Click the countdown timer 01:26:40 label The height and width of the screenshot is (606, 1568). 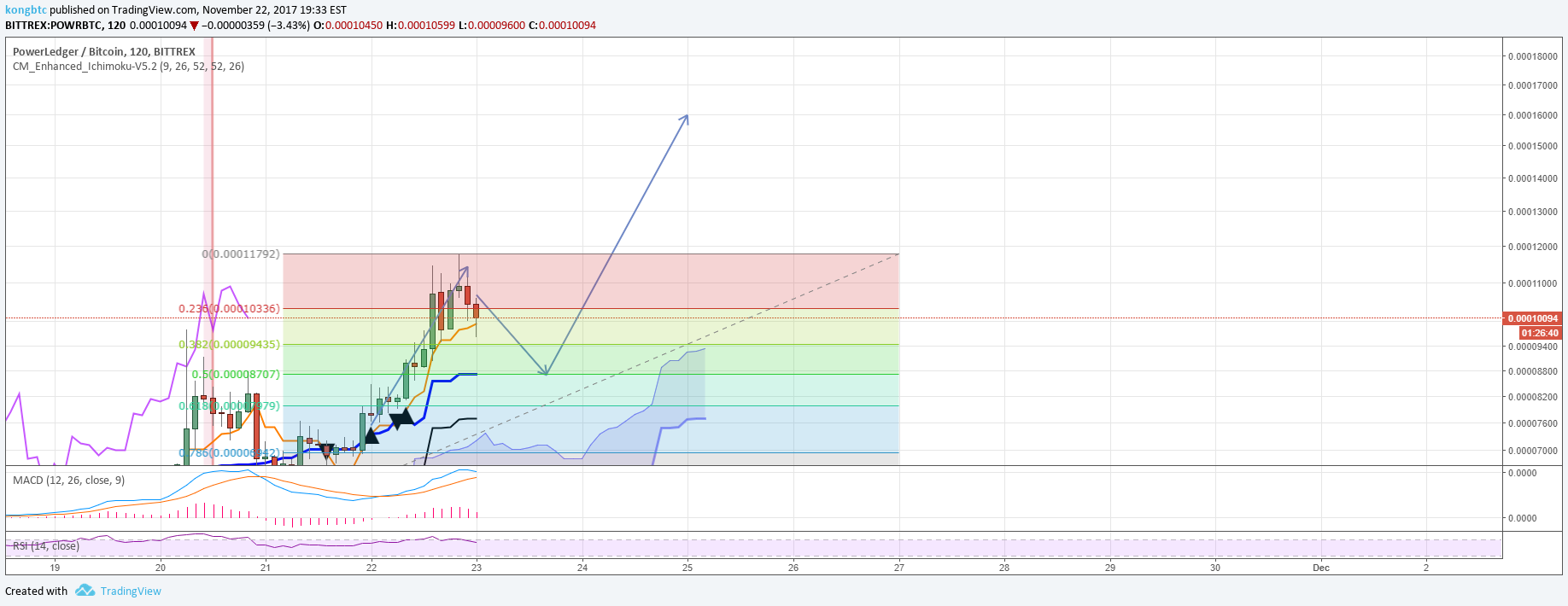[1540, 333]
